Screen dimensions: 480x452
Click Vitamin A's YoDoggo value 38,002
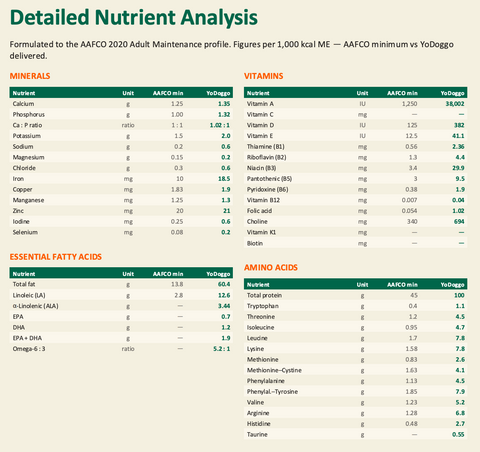pyautogui.click(x=455, y=104)
